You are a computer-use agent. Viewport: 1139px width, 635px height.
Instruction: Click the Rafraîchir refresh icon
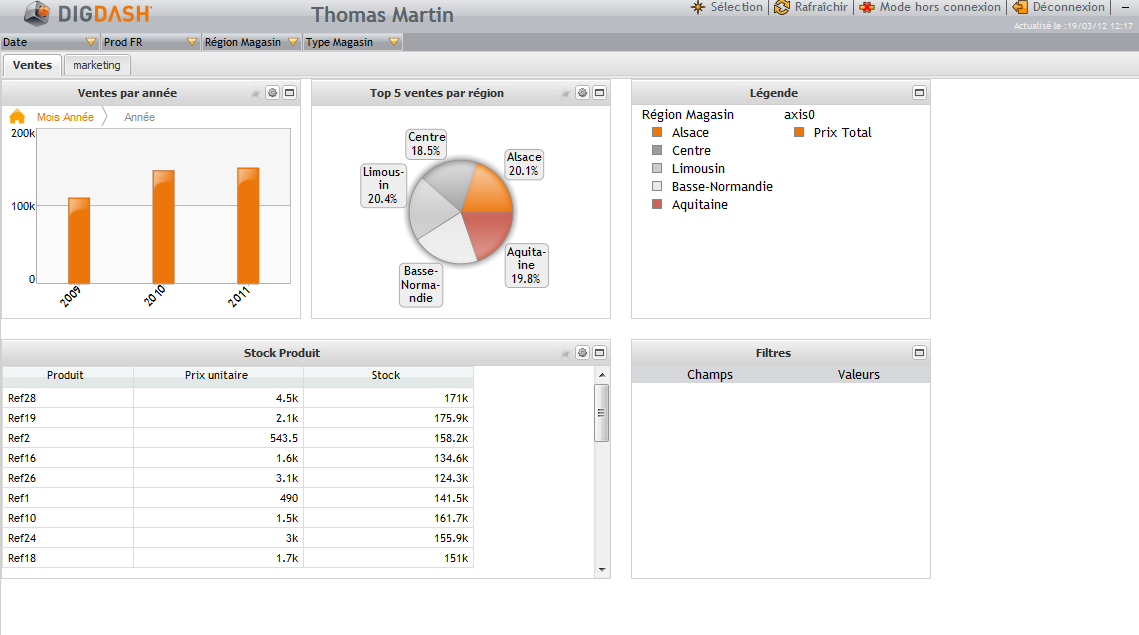(x=782, y=7)
